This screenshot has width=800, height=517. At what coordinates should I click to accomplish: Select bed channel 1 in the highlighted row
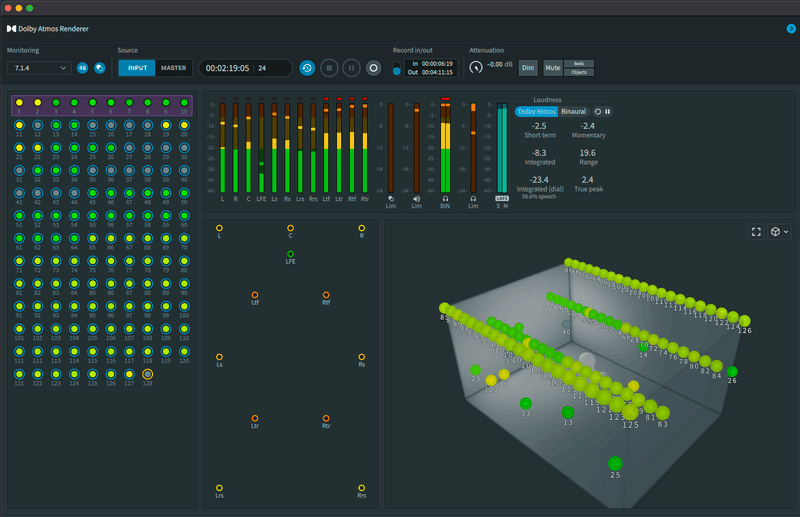(x=19, y=103)
